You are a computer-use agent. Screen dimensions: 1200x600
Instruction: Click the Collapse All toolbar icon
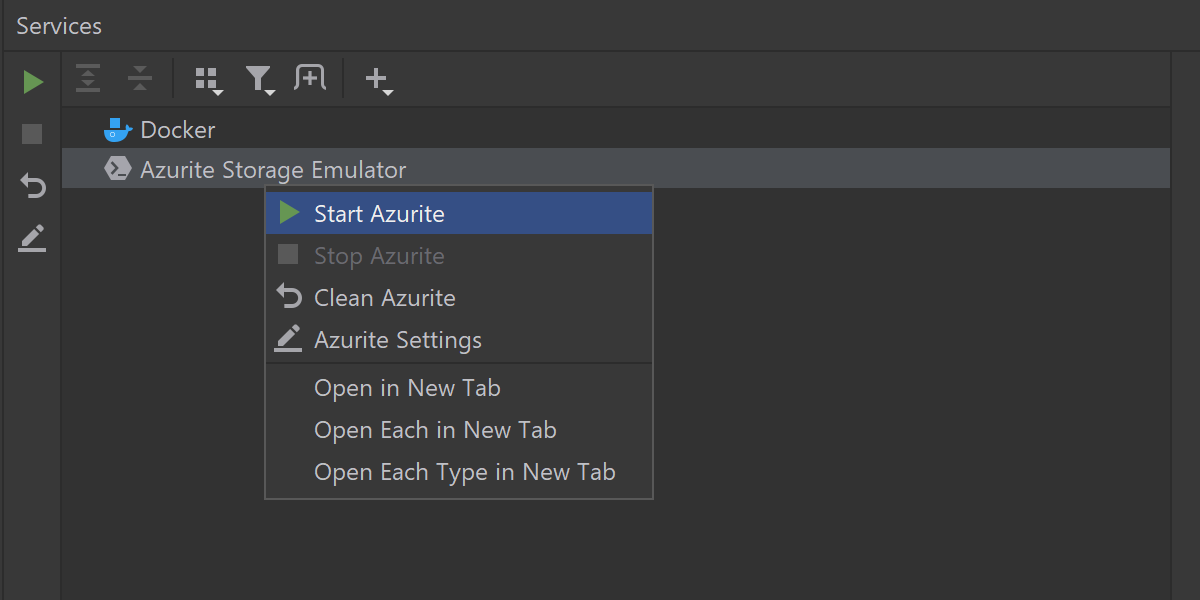[x=140, y=78]
